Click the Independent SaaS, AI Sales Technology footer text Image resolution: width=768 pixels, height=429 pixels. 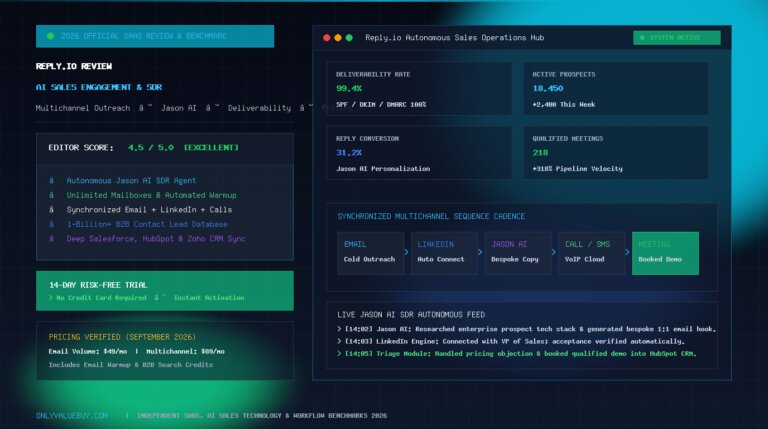click(262, 415)
